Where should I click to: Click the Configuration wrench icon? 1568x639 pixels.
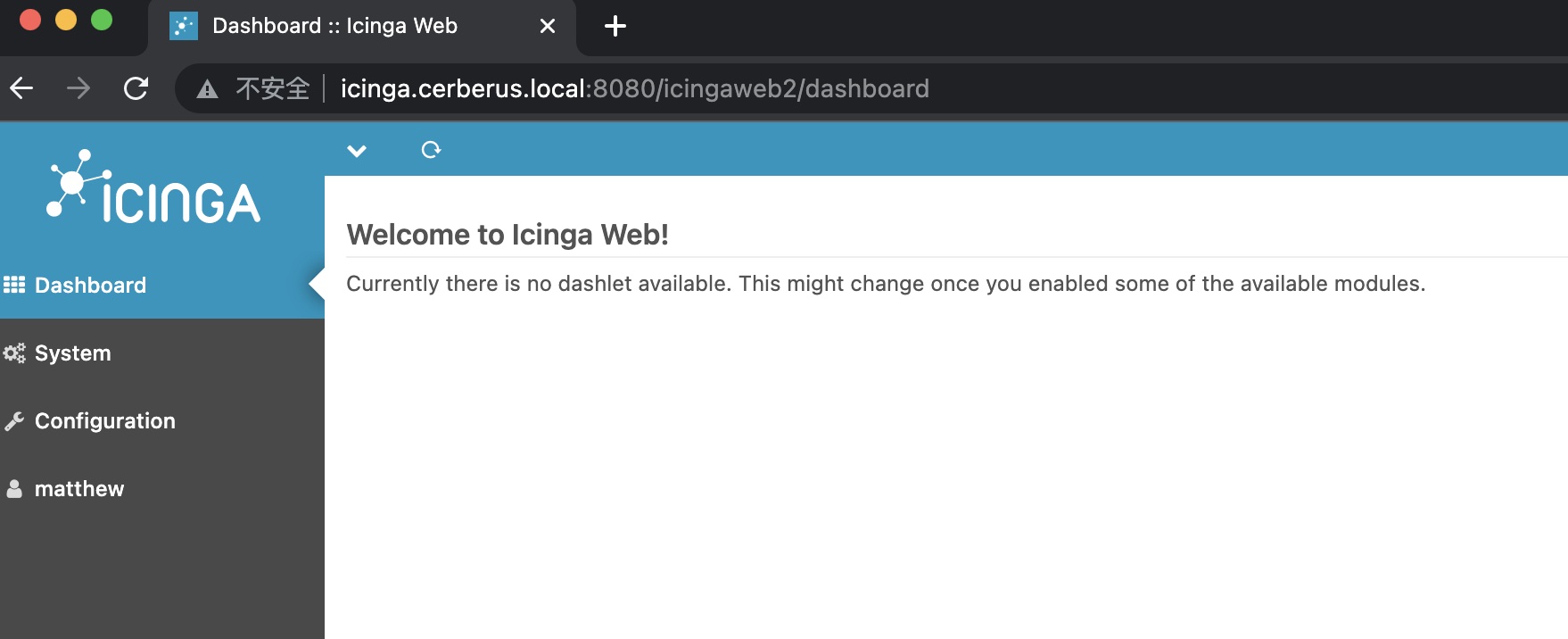[14, 421]
